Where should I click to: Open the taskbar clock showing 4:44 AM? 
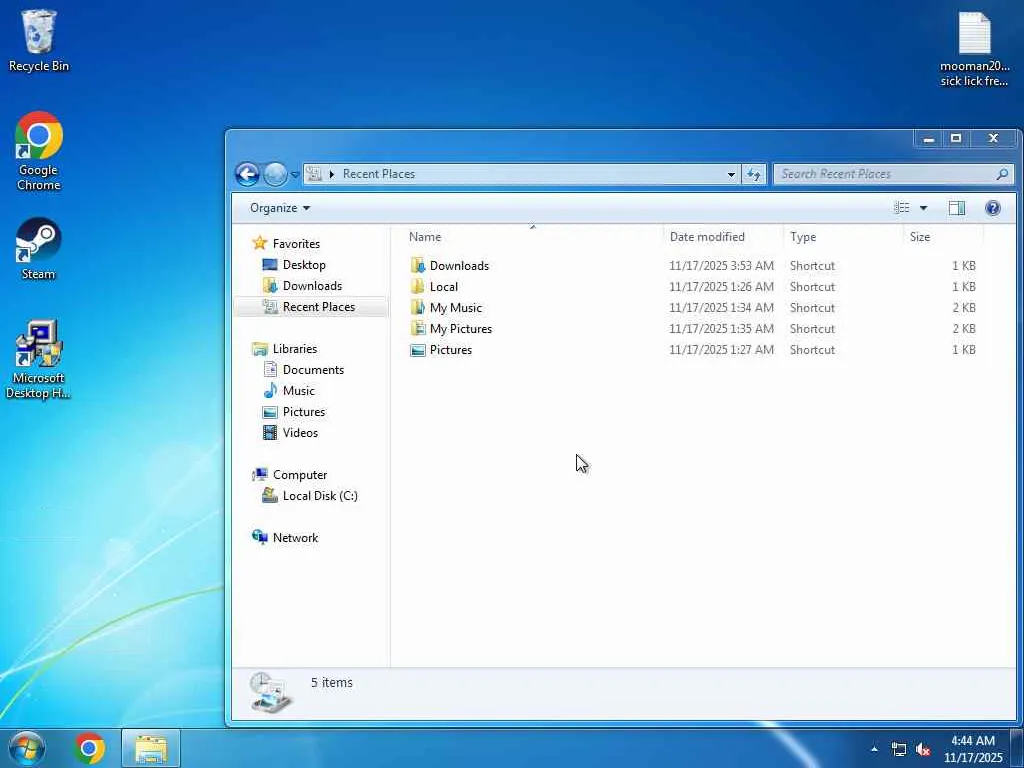coord(972,749)
